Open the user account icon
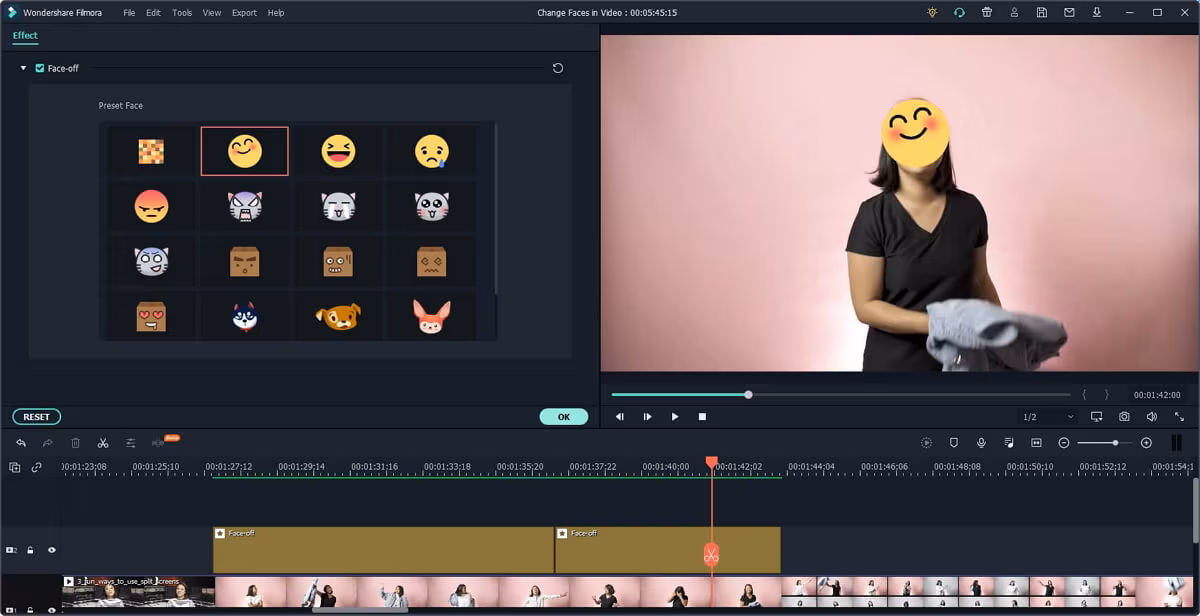 click(x=1014, y=13)
